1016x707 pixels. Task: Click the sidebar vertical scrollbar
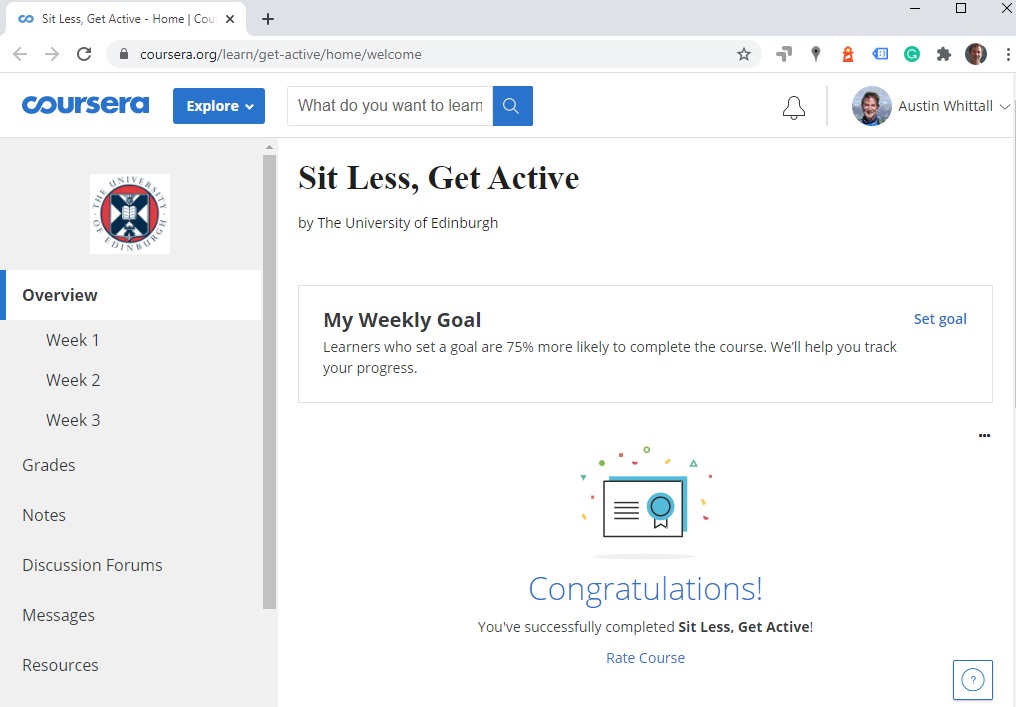coord(269,380)
